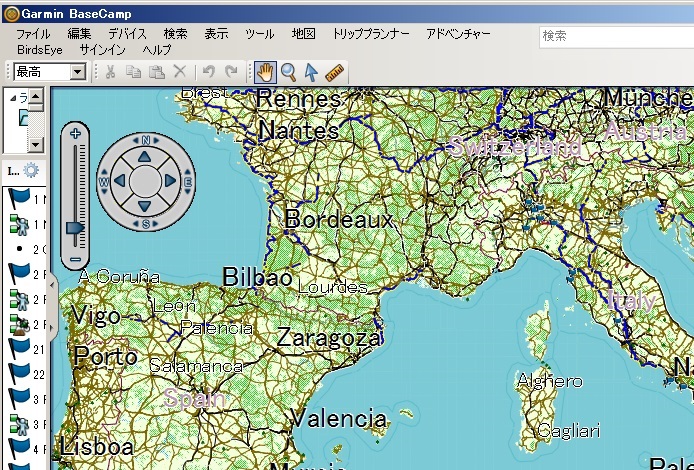This screenshot has height=470, width=694.
Task: Click the Garmin BaseCamp title bar icon
Action: coord(11,14)
